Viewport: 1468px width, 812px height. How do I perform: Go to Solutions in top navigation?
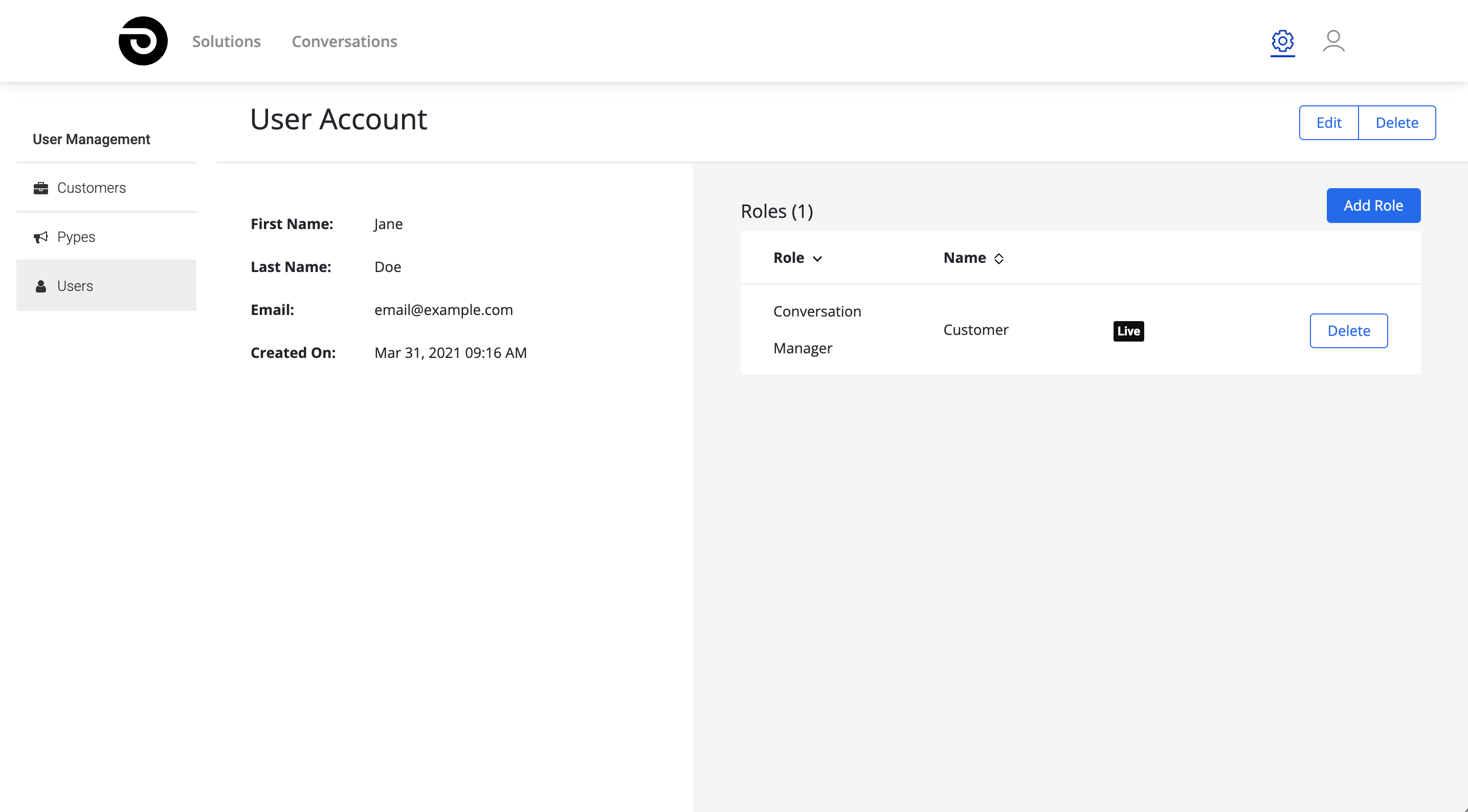(x=226, y=41)
